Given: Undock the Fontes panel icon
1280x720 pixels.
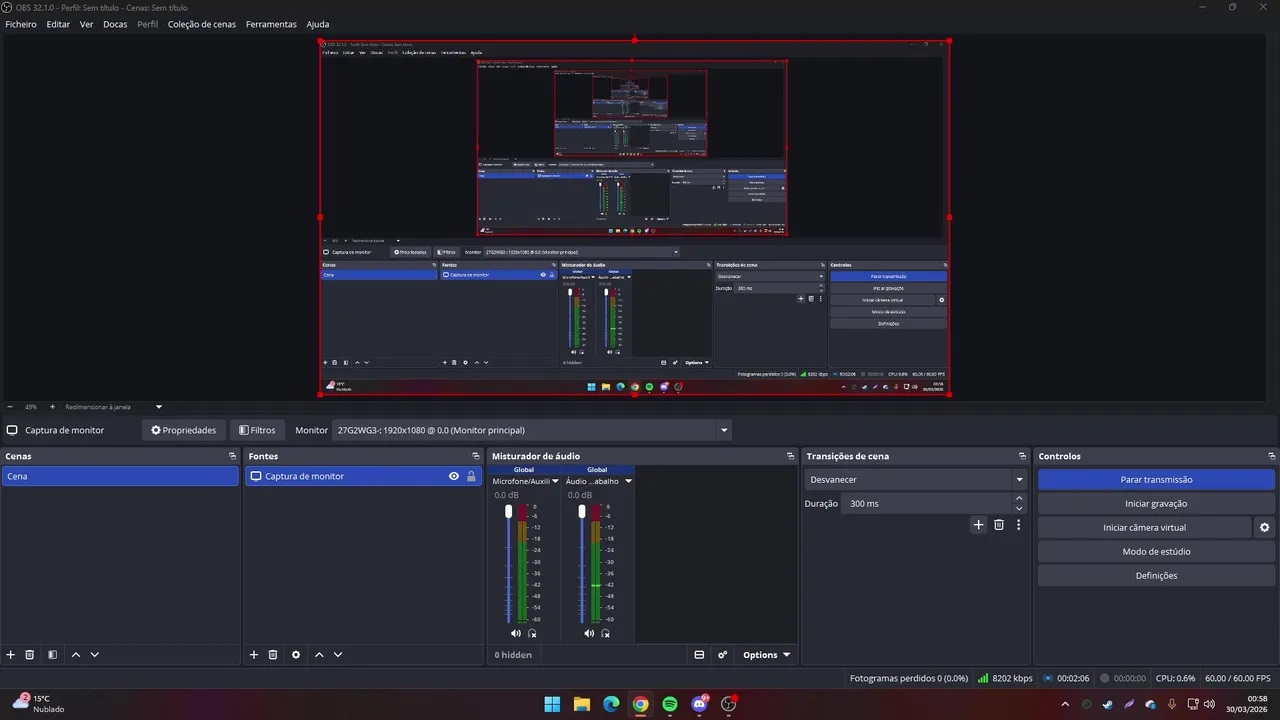Looking at the screenshot, I should coord(476,456).
